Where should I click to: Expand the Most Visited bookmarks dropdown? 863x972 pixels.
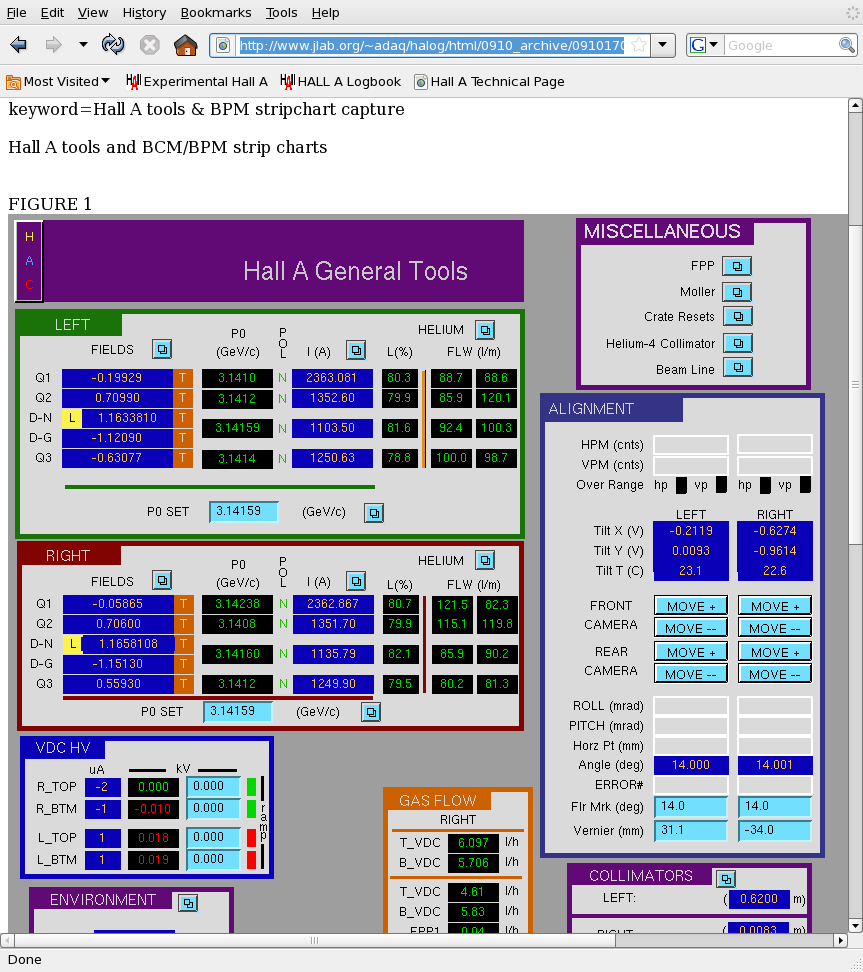pyautogui.click(x=105, y=81)
